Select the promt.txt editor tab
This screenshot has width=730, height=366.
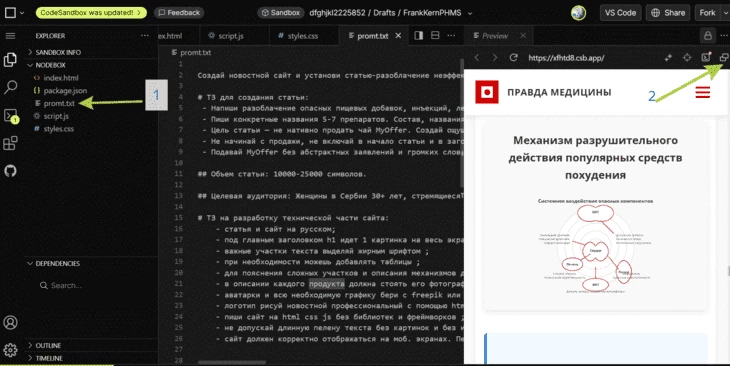coord(372,36)
